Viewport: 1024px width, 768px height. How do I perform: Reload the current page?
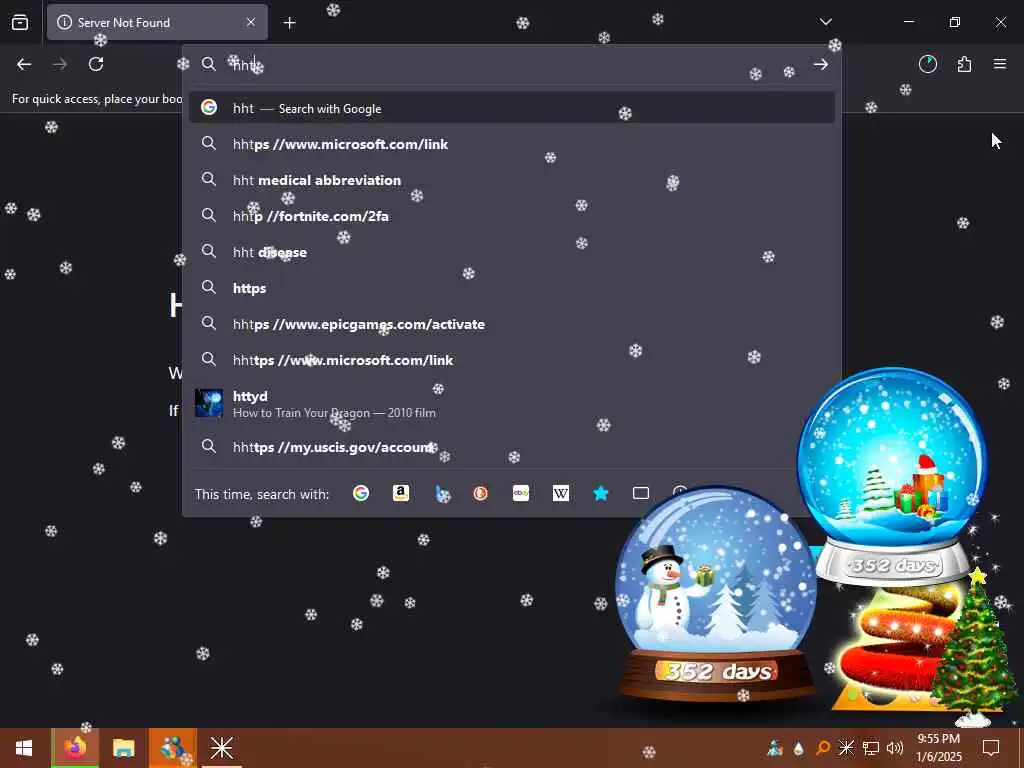(x=96, y=64)
